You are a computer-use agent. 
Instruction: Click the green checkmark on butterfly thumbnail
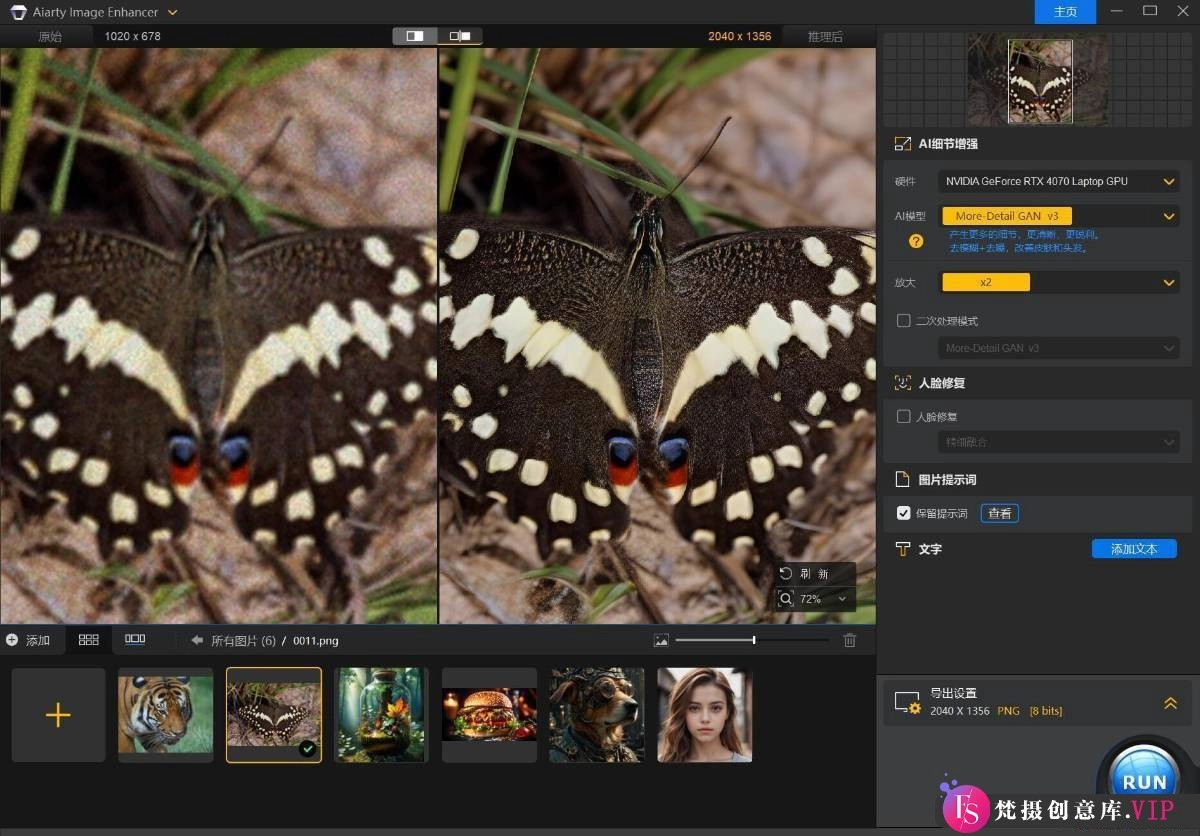[308, 748]
